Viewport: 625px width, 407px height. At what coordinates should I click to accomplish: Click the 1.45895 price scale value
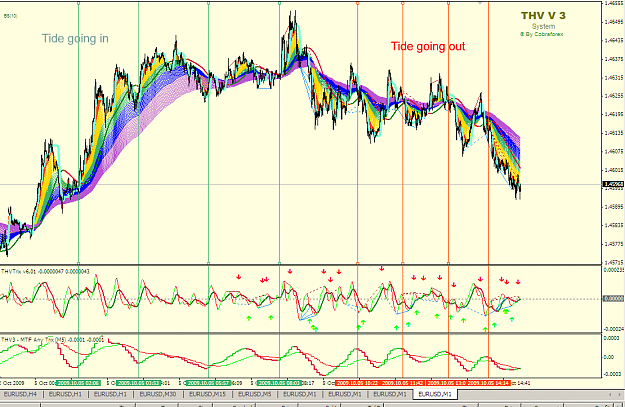[614, 207]
